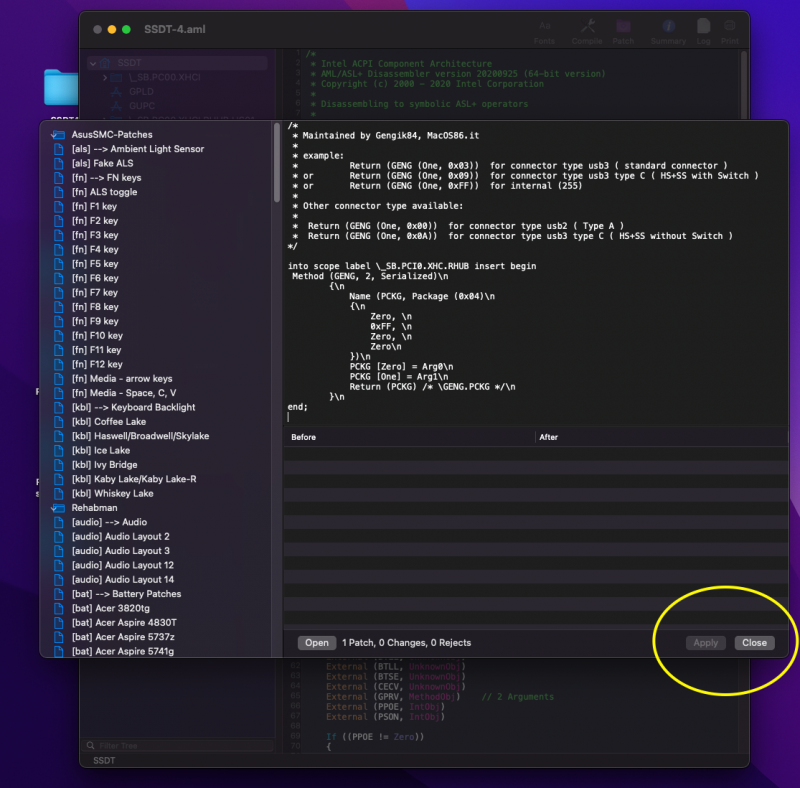Choose the [kbl] Coffee Lake patch

pos(112,422)
